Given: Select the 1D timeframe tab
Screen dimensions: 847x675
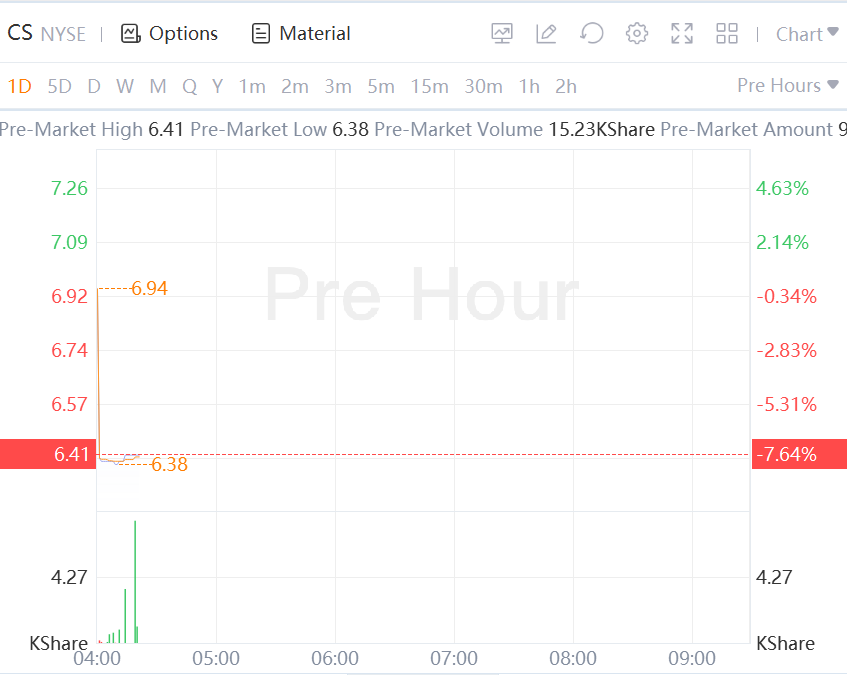Looking at the screenshot, I should click(x=20, y=87).
